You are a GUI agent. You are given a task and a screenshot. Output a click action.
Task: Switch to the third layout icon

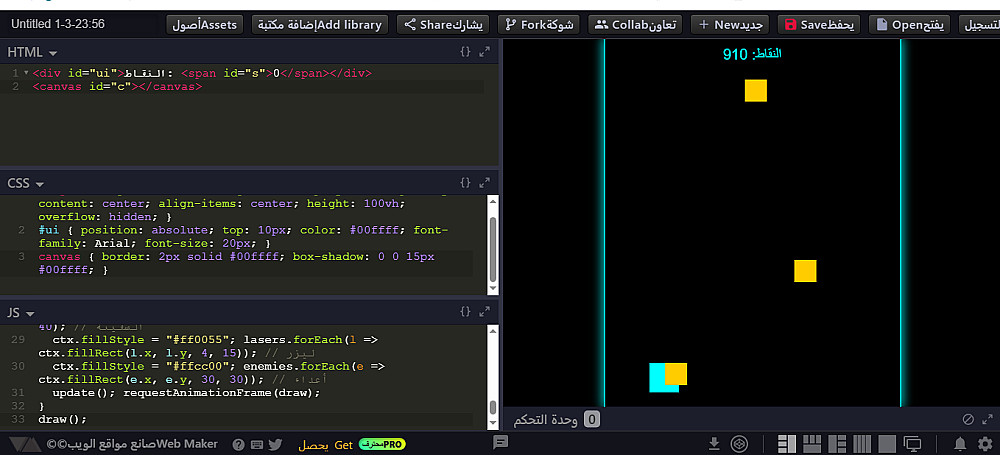[837, 444]
